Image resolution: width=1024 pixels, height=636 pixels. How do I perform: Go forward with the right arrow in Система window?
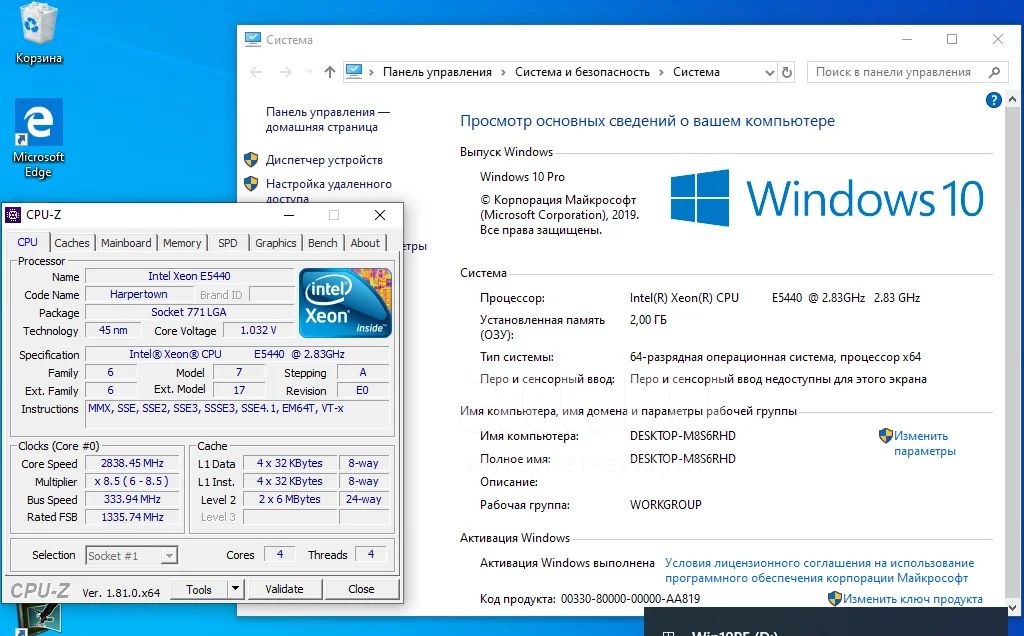tap(285, 72)
